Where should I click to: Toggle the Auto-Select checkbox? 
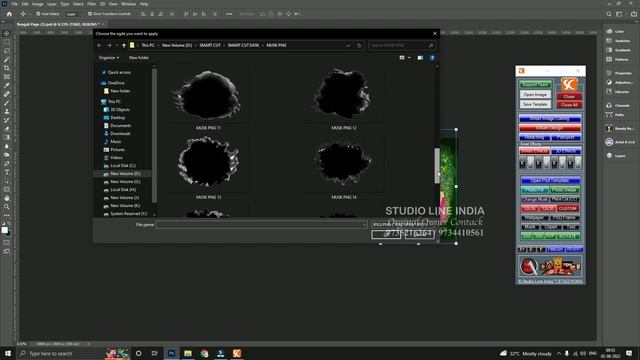(38, 14)
